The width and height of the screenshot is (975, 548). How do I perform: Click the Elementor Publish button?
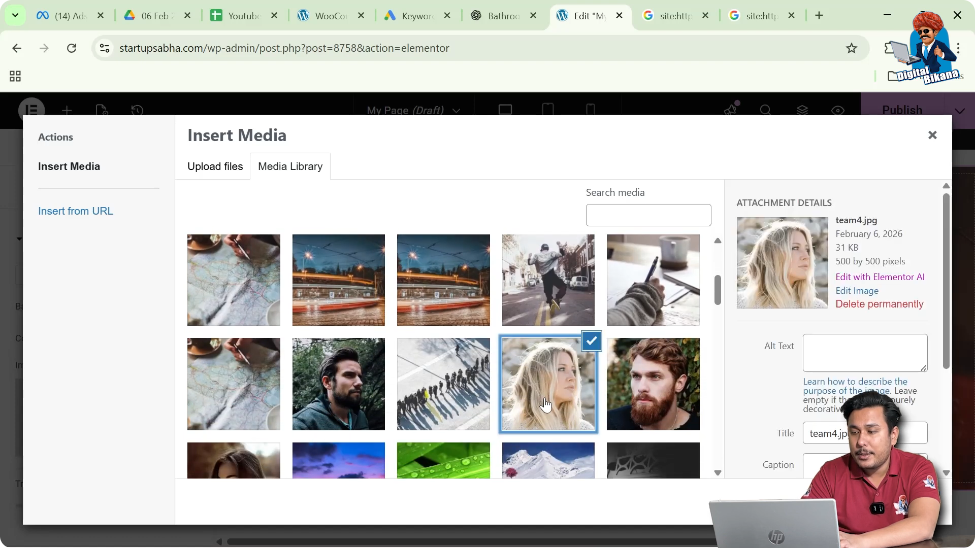(902, 110)
